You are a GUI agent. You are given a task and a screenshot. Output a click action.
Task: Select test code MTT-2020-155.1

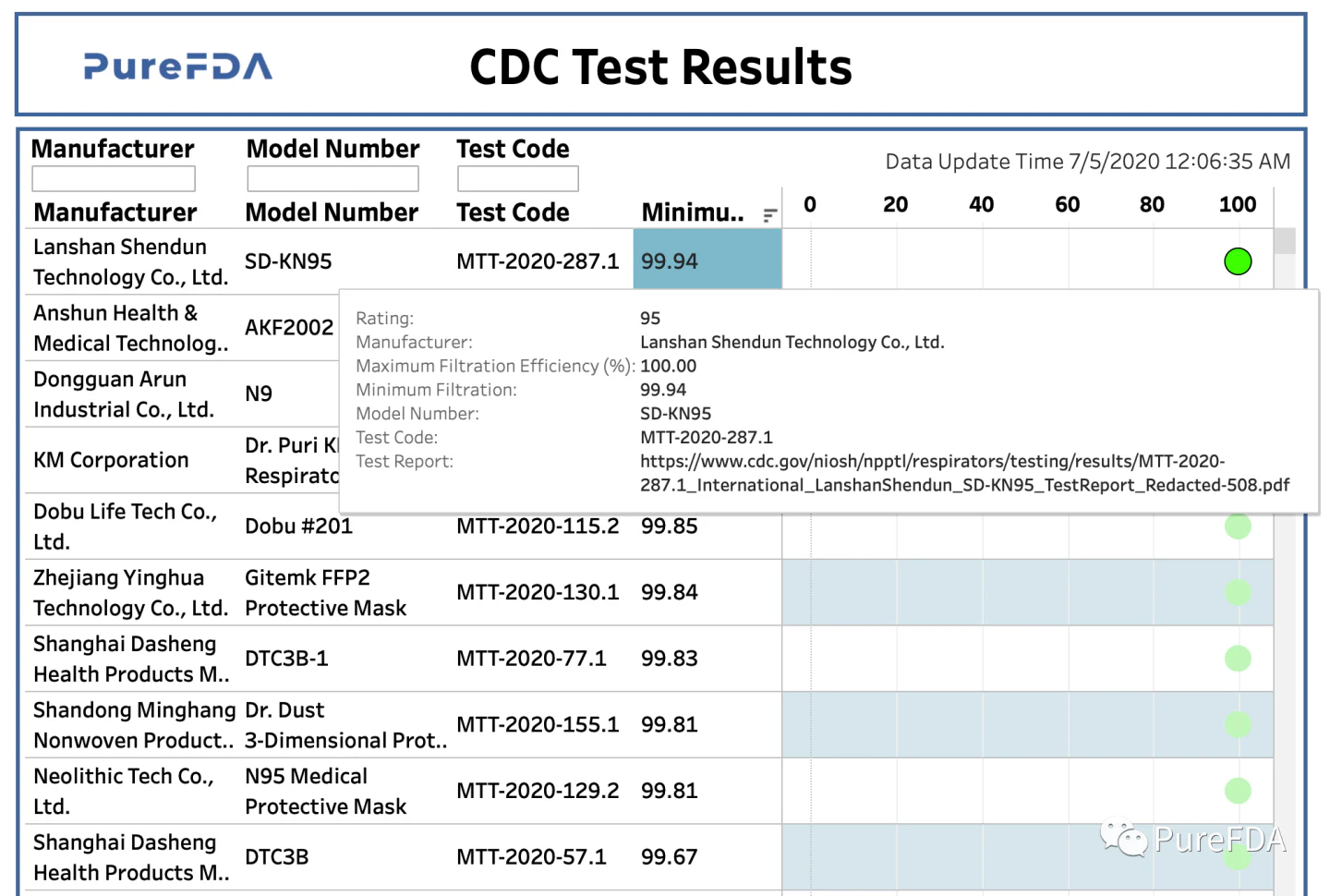click(538, 725)
